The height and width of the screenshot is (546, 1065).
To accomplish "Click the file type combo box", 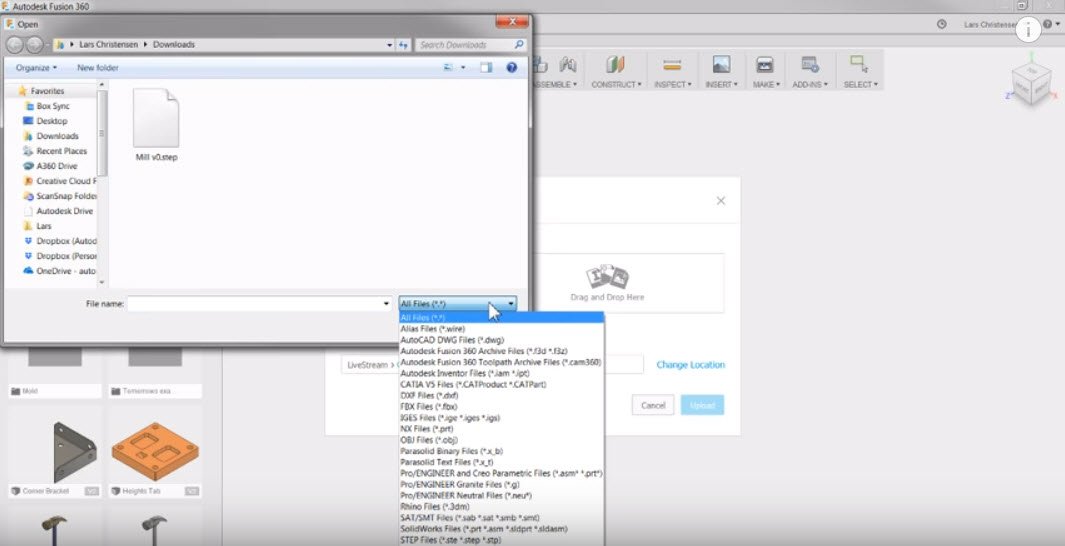I will pyautogui.click(x=457, y=304).
